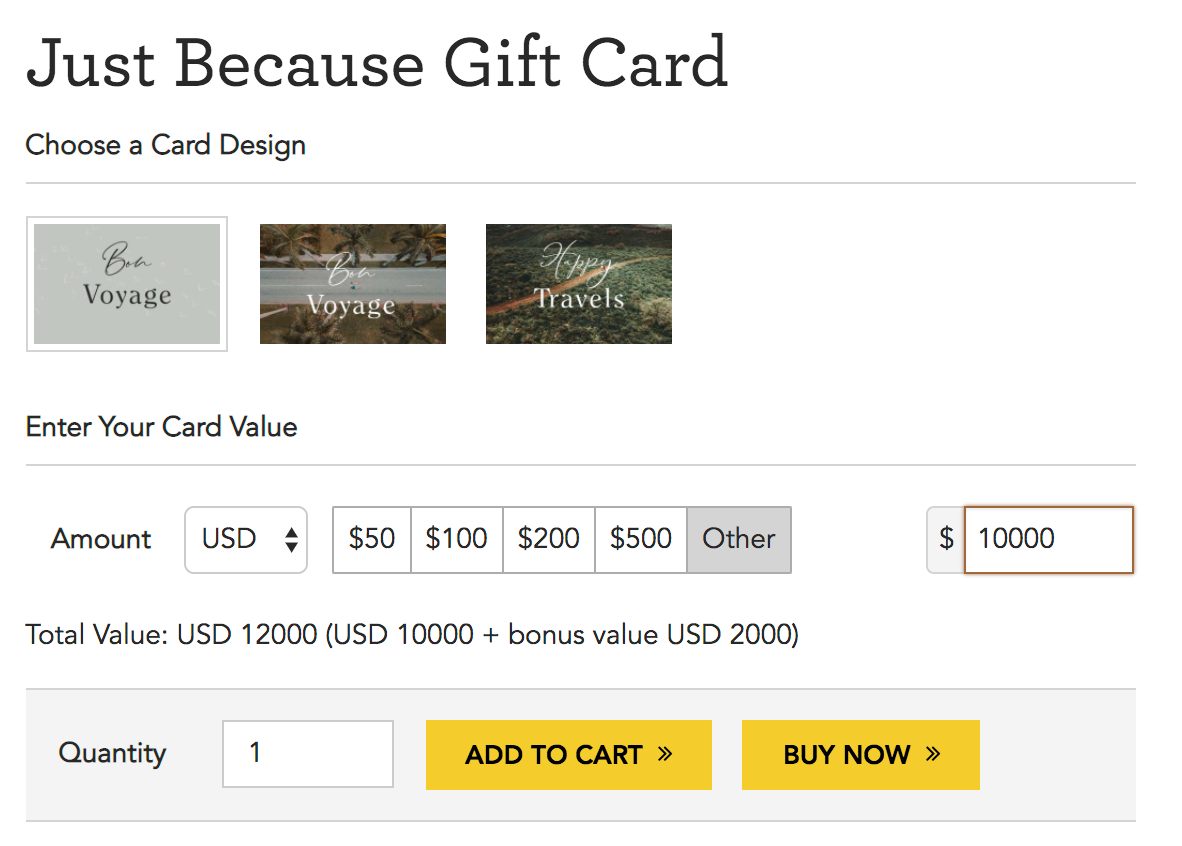Hit the Buy Now button

pos(860,754)
